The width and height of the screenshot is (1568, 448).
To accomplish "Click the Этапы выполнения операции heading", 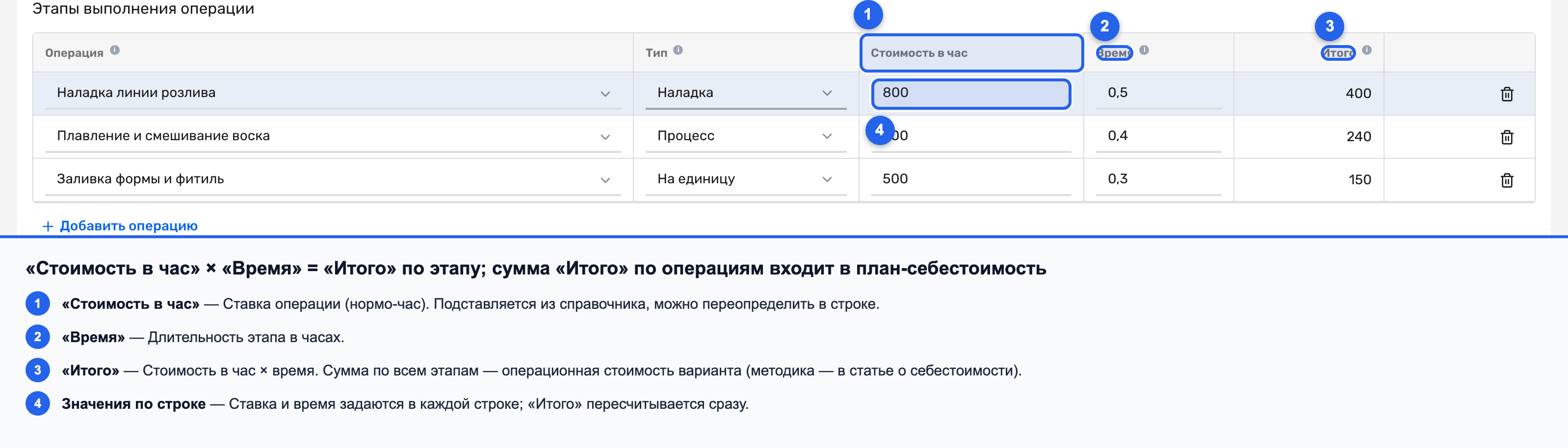I will click(143, 8).
